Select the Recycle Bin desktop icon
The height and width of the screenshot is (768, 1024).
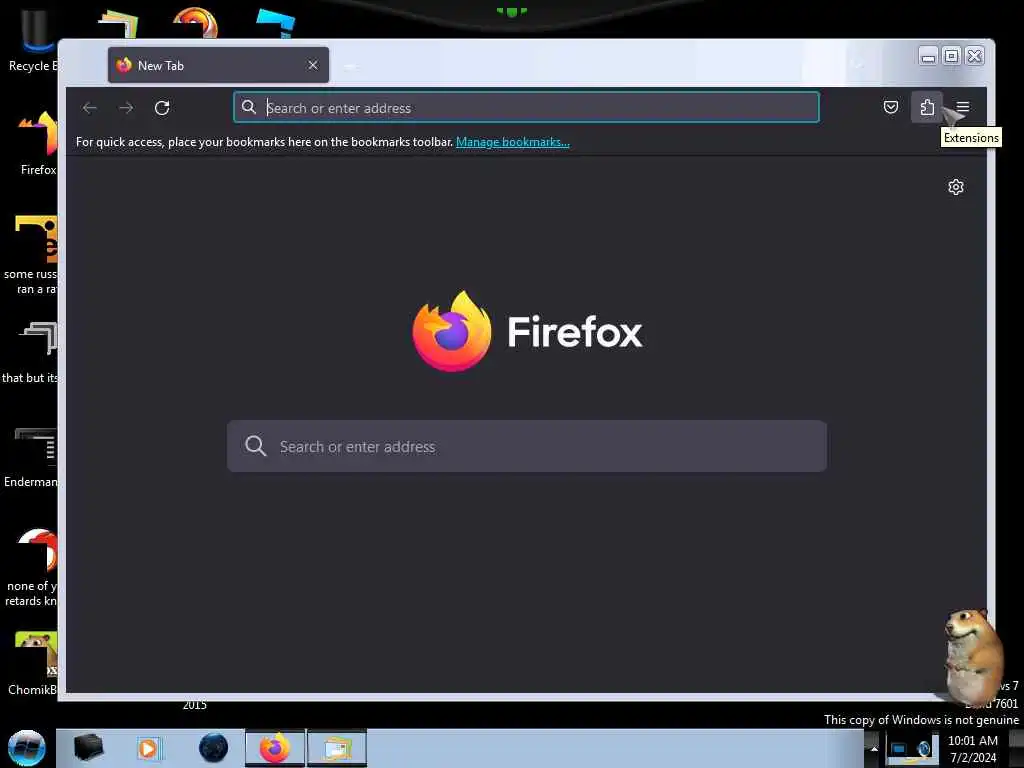tap(31, 41)
